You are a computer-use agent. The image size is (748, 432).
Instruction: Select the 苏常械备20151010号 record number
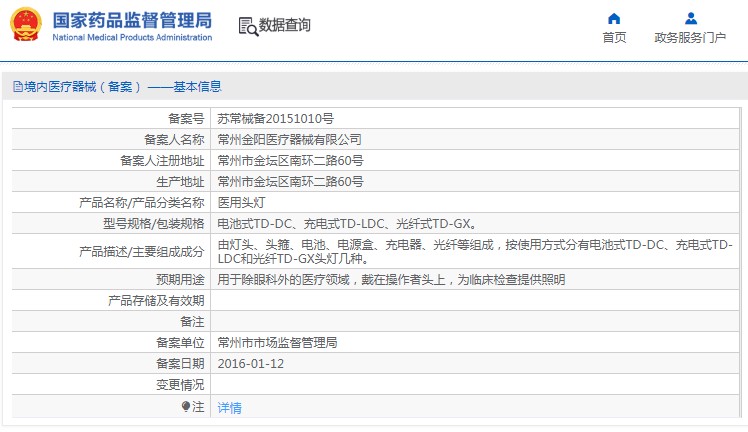click(275, 118)
